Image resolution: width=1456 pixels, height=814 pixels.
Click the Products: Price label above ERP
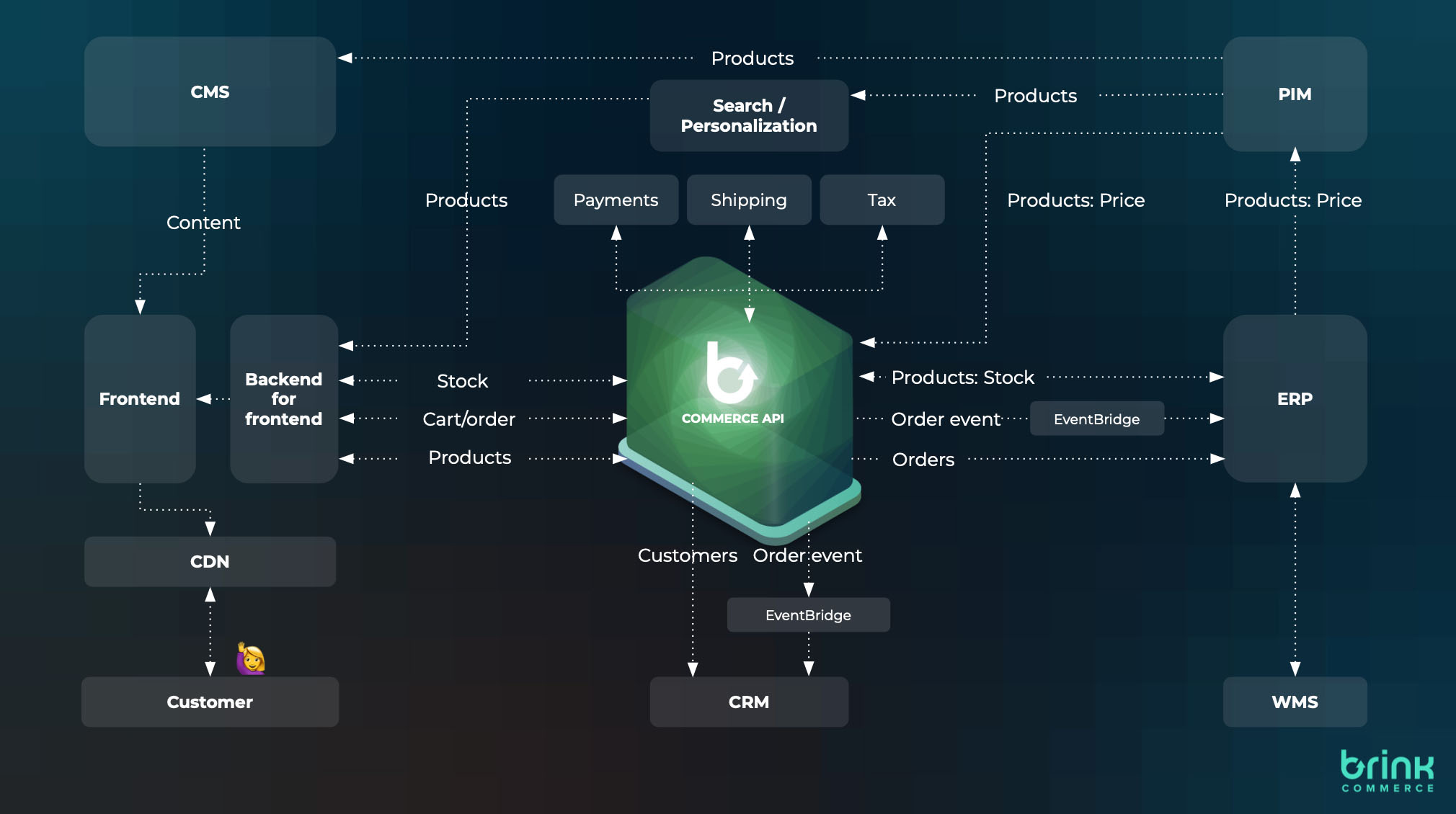pos(1293,200)
